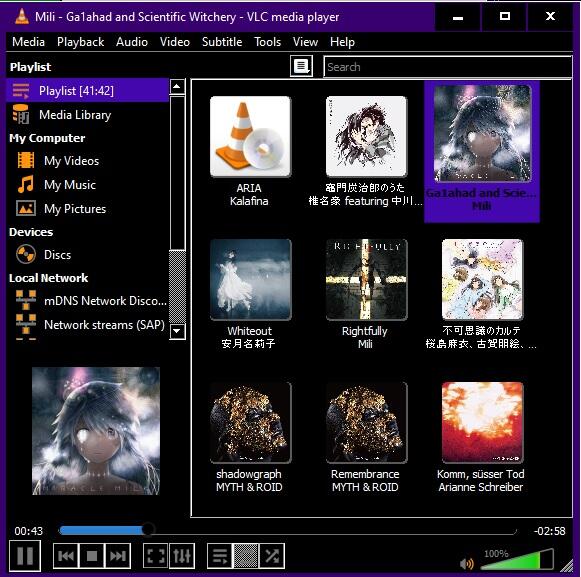Toggle the remaining time display -02:58
Viewport: 581px width, 577px height.
tap(550, 531)
